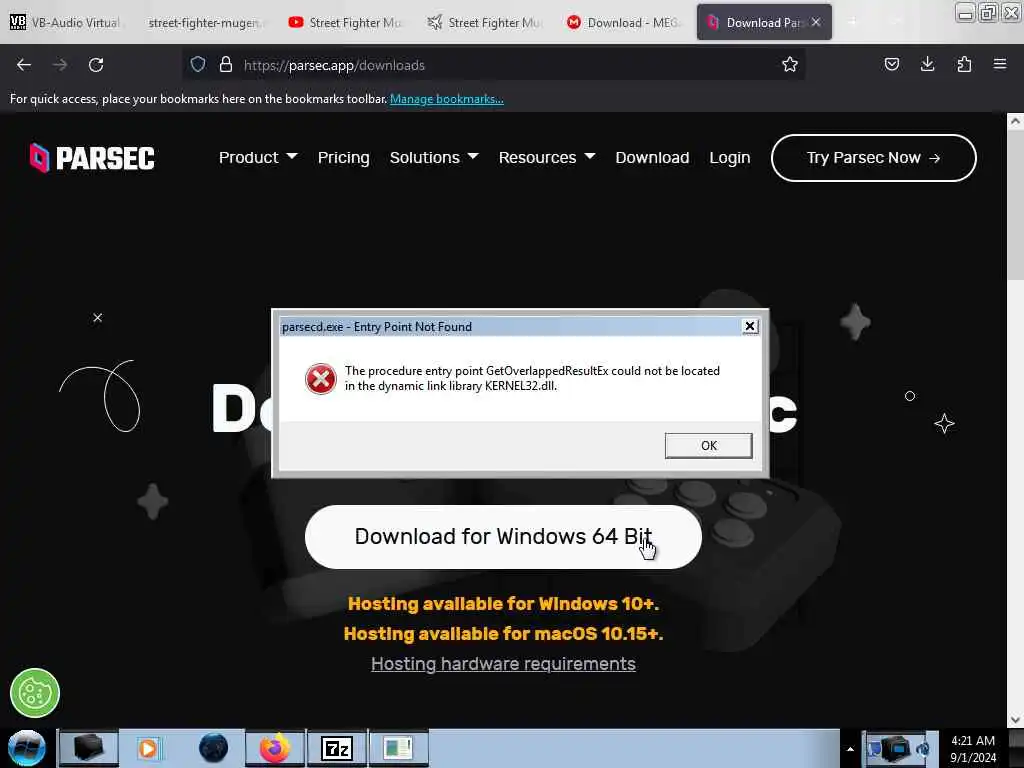Click 'Hosting available for macOS 10.15+.' text
Screen dimensions: 1024x768
(503, 633)
